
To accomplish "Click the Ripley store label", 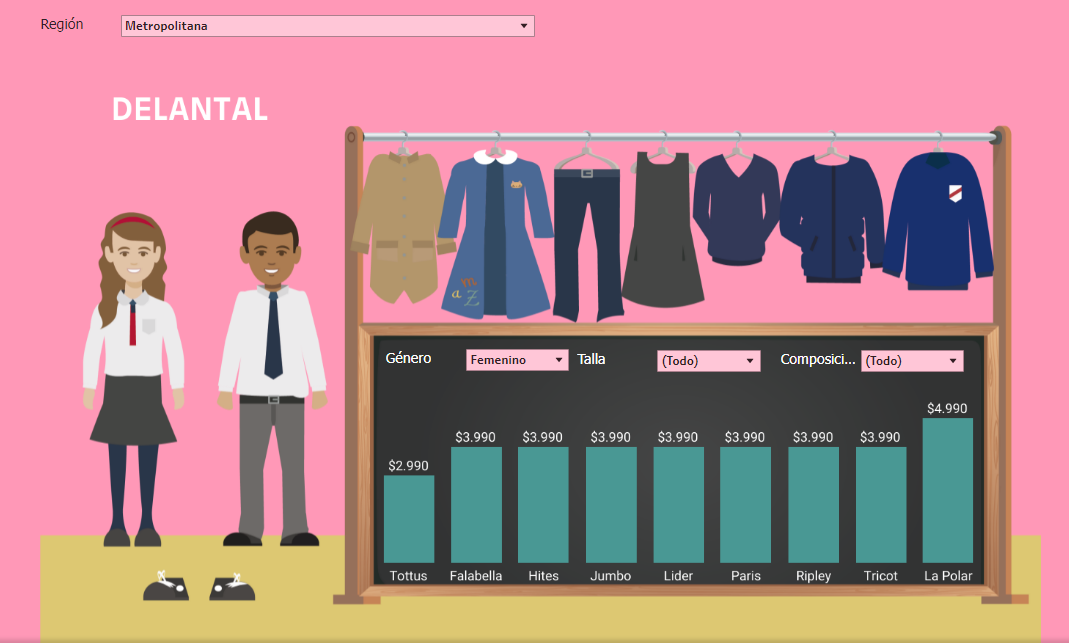I will coord(813,576).
